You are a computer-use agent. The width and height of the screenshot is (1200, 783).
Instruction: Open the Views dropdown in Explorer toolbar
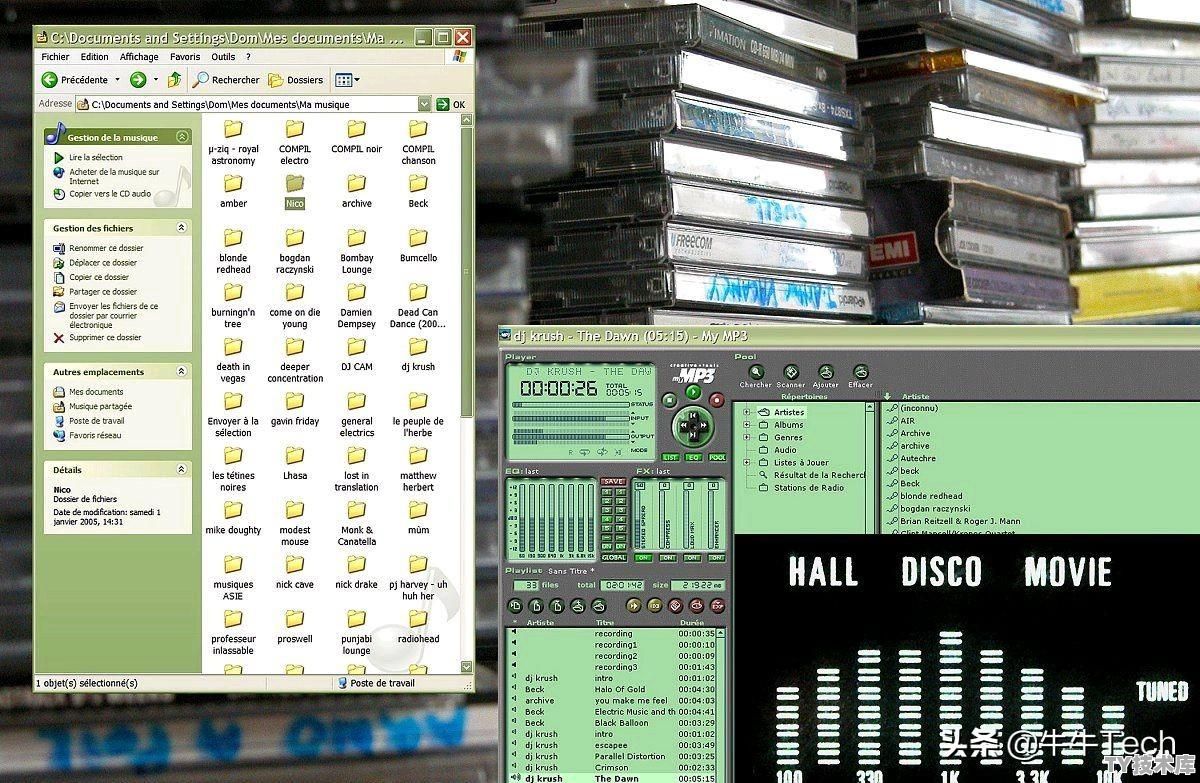click(x=347, y=80)
